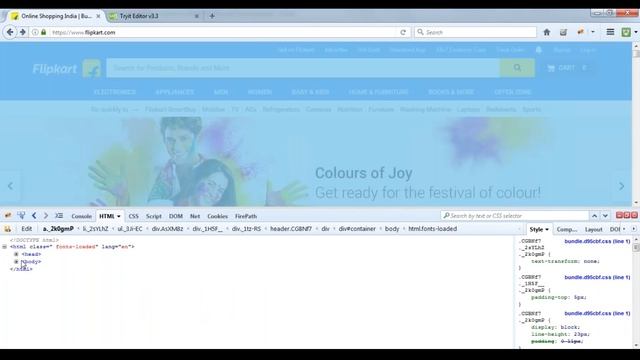Activate the Firebug element inspector icon
This screenshot has width=640, height=360.
pyautogui.click(x=21, y=216)
